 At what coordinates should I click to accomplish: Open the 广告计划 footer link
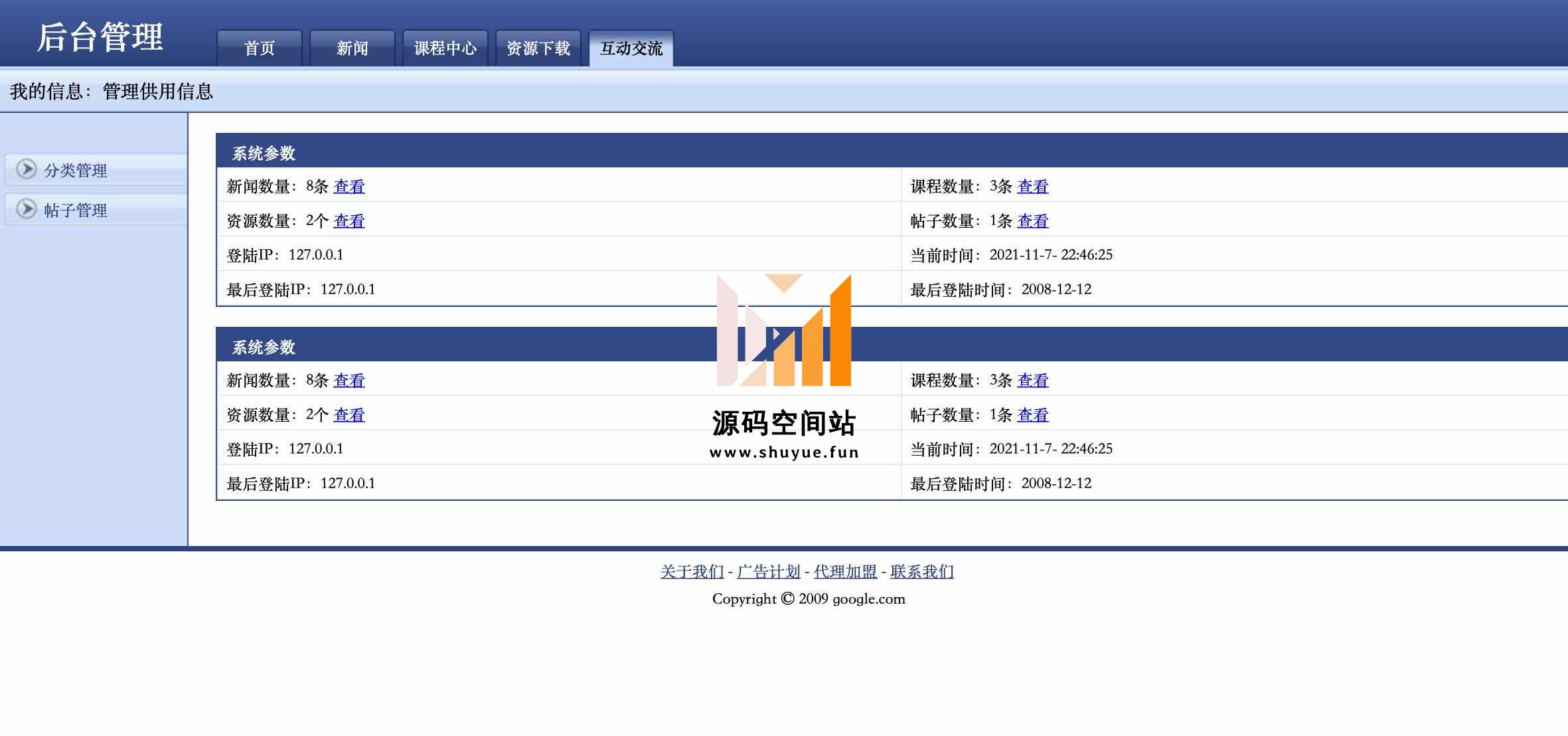tap(769, 572)
